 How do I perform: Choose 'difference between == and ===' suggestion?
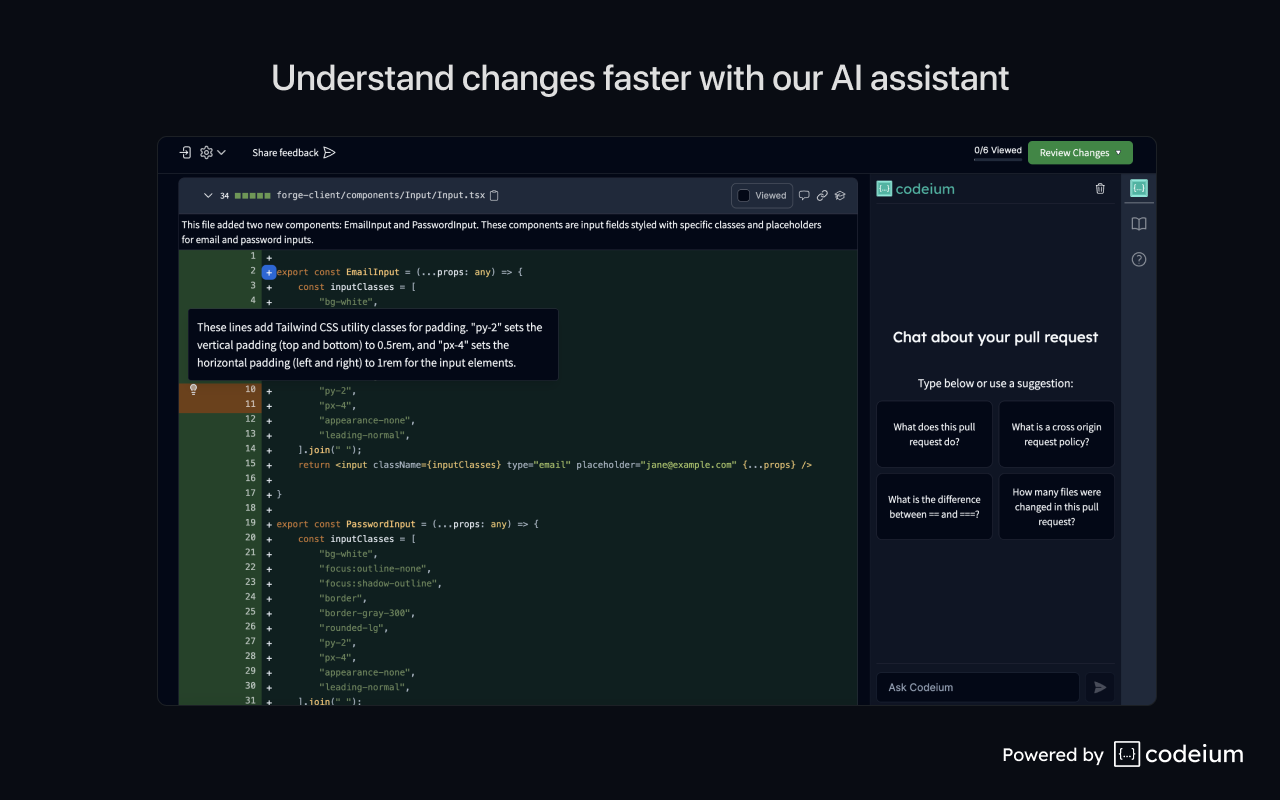coord(934,507)
